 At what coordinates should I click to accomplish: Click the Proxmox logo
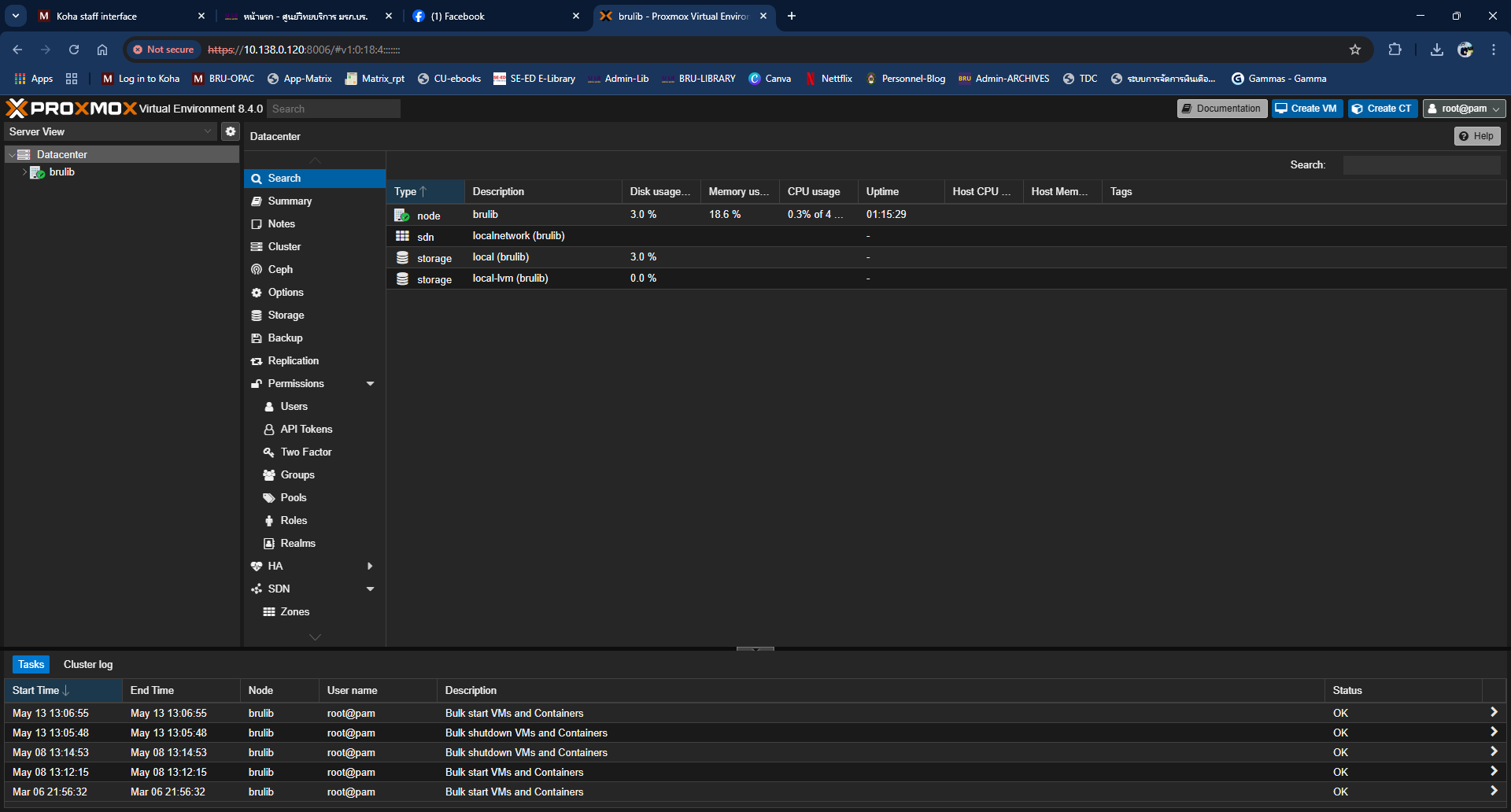(x=72, y=109)
